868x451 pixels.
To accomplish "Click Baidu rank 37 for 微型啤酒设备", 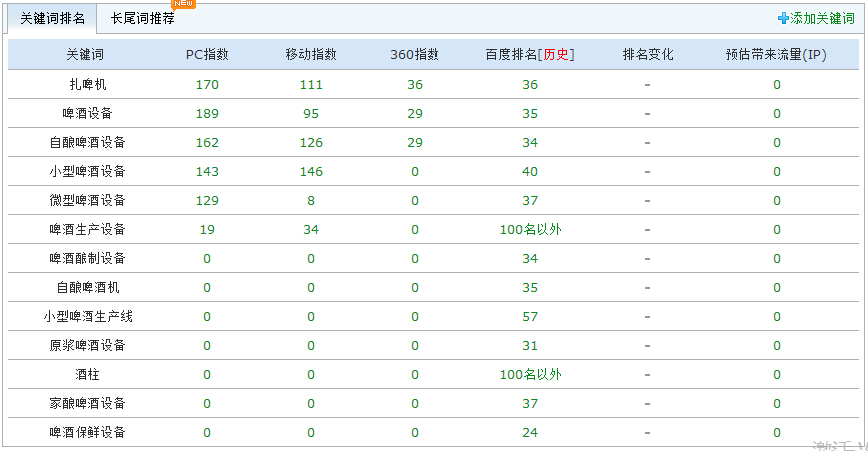I will [530, 200].
